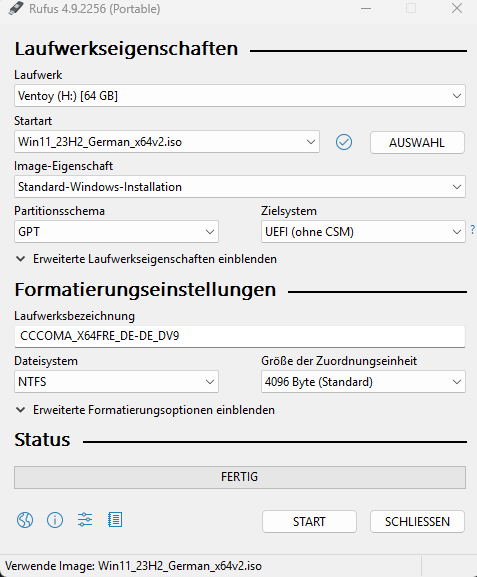The width and height of the screenshot is (477, 577).
Task: Expand Erweiterte Laufwerkseigenschaften einblenden
Action: point(146,259)
